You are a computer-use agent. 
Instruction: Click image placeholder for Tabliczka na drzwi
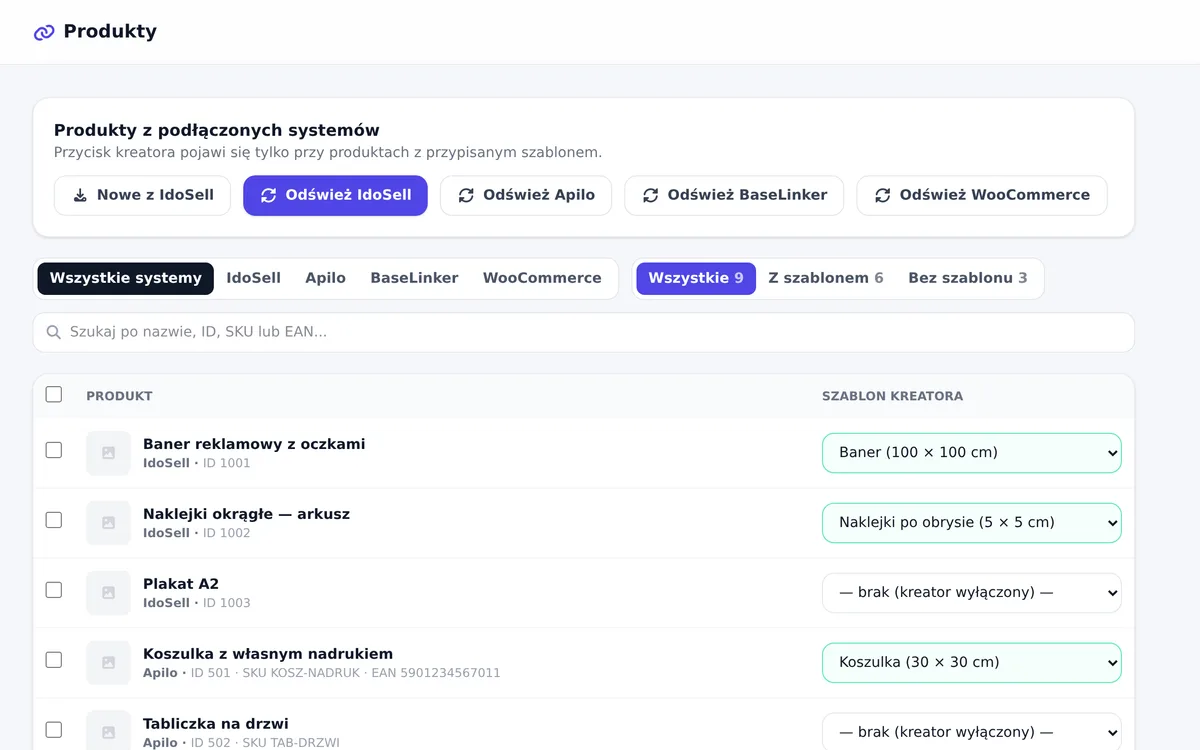click(x=108, y=732)
